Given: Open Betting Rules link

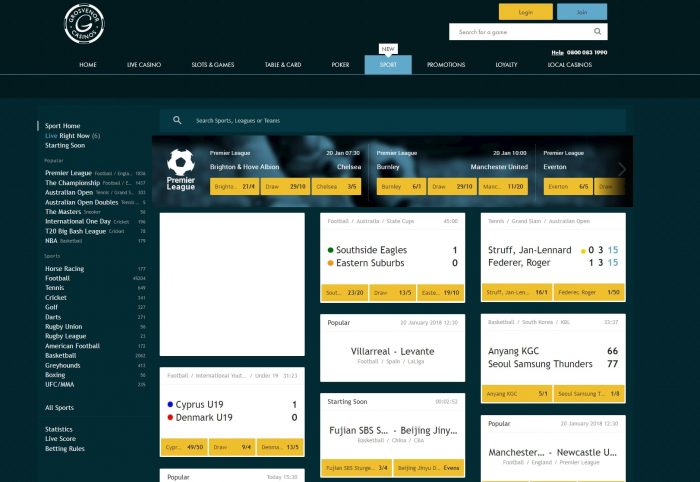Looking at the screenshot, I should (x=65, y=449).
